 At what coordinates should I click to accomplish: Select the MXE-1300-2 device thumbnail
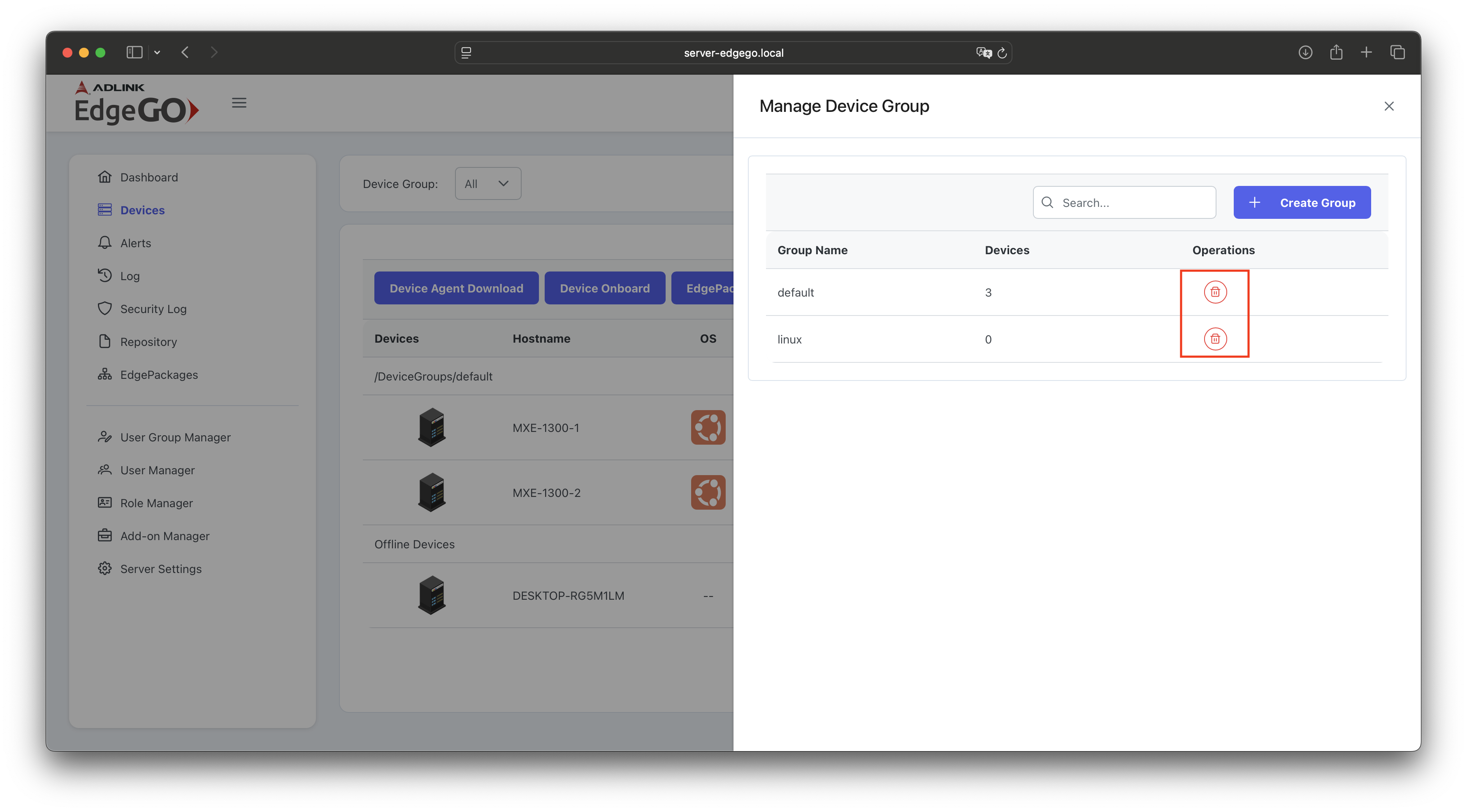click(x=432, y=492)
